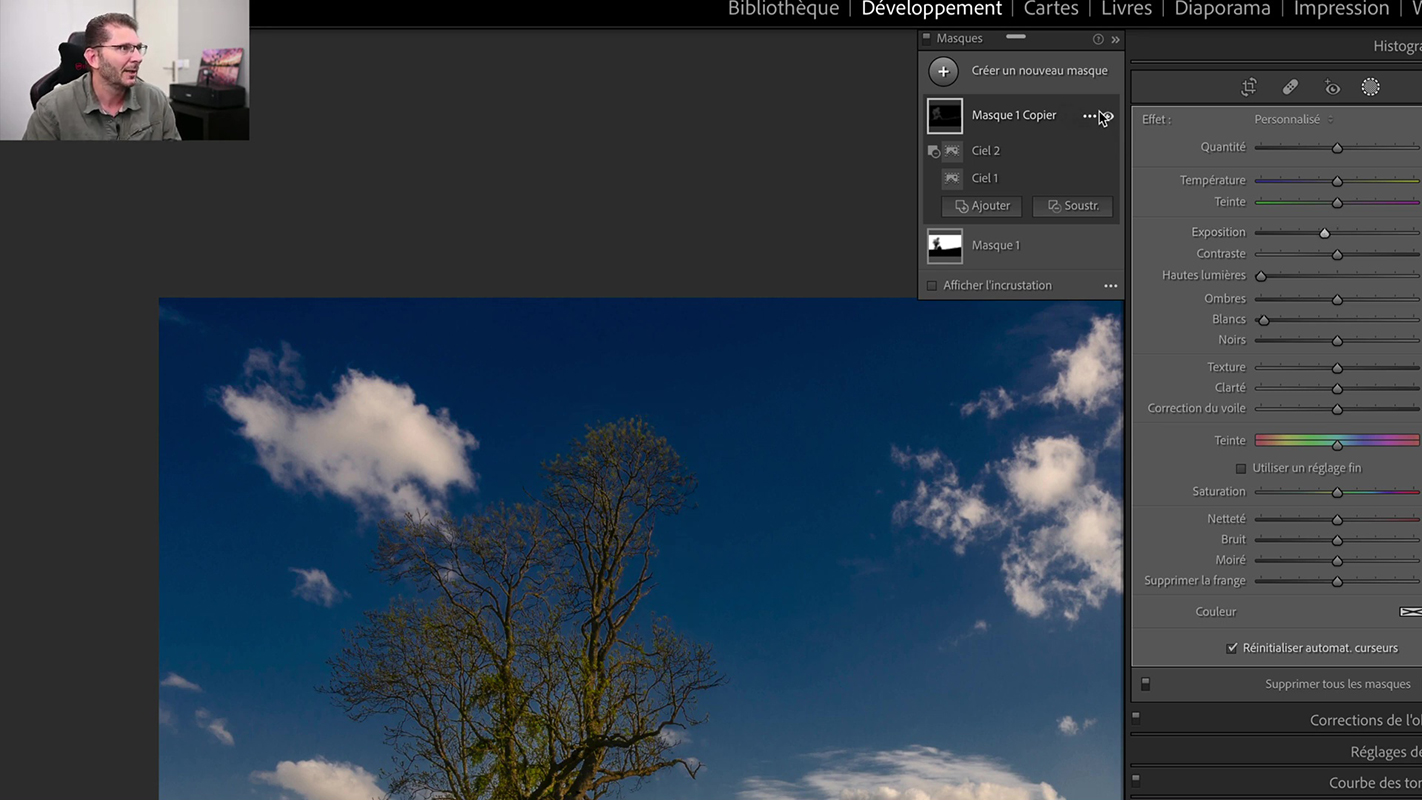The image size is (1422, 800).
Task: Click the plus icon to create new mask
Action: (943, 71)
